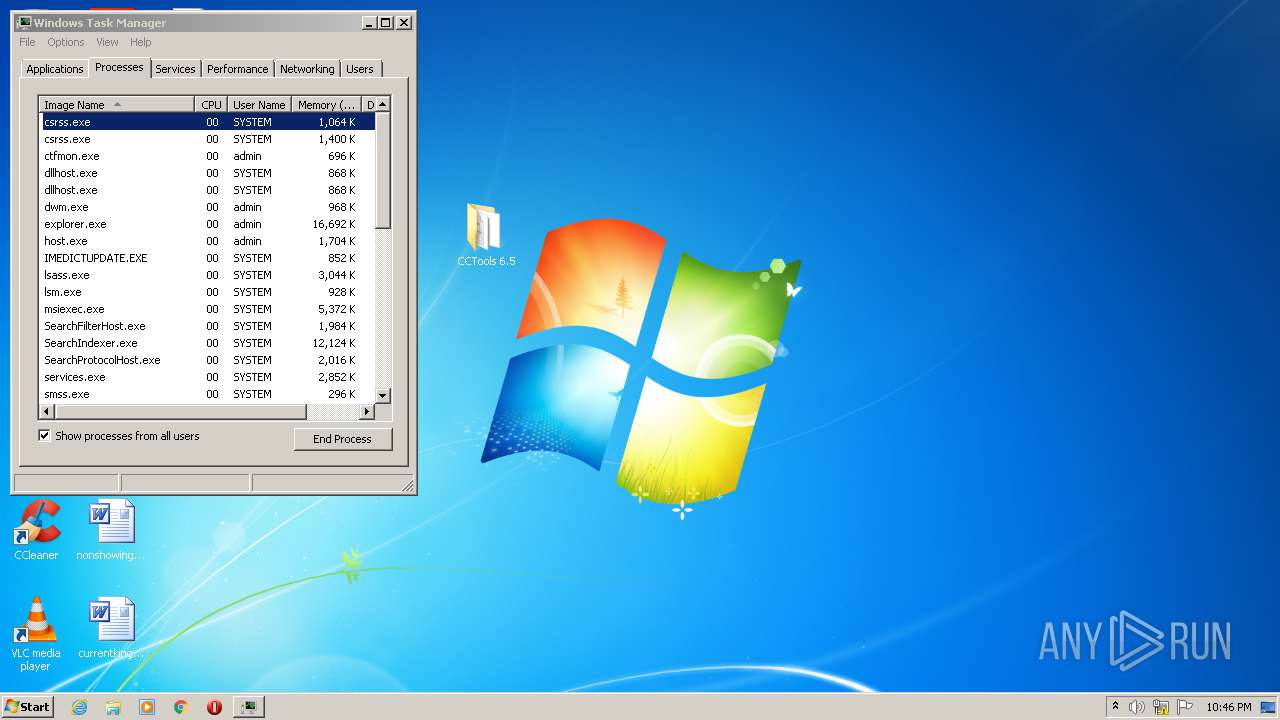The width and height of the screenshot is (1280, 720).
Task: Switch to the Users tab
Action: (360, 69)
